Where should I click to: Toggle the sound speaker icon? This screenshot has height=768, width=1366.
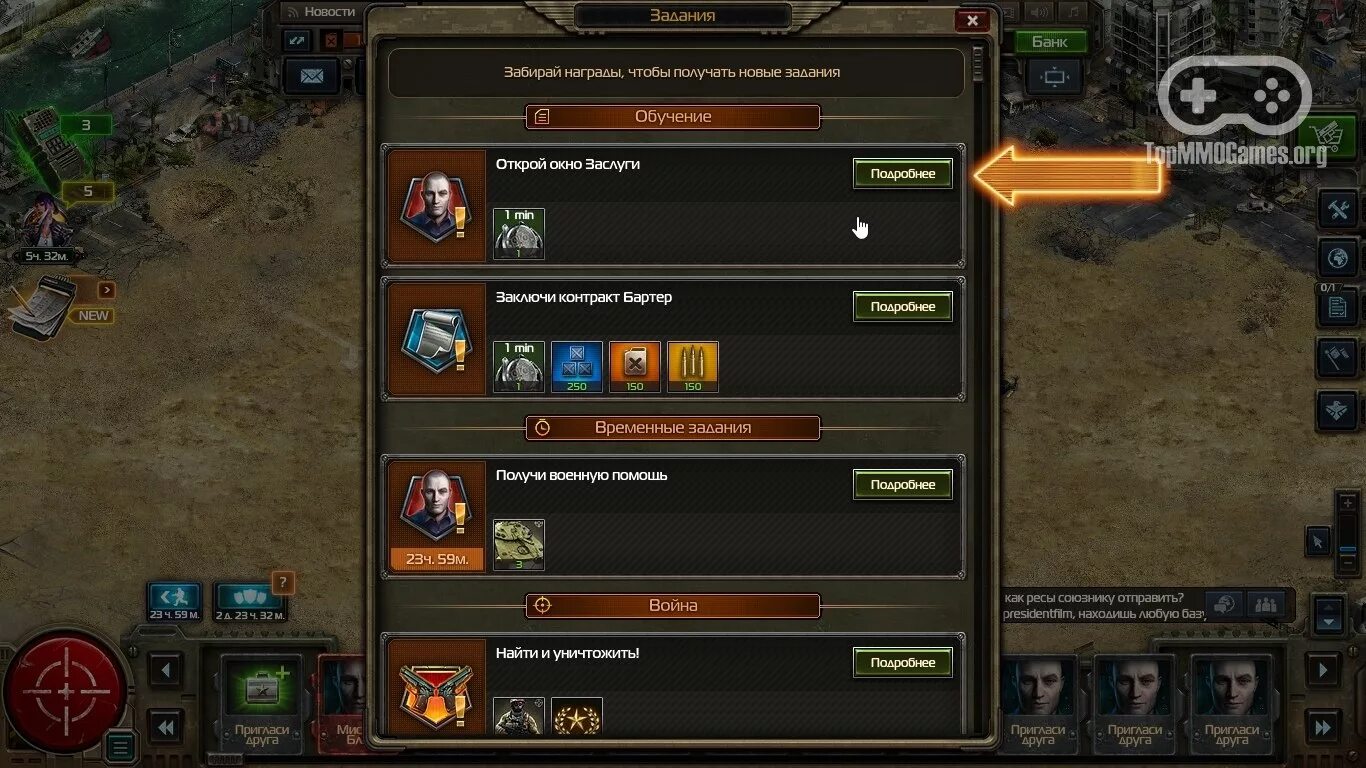(x=1040, y=13)
